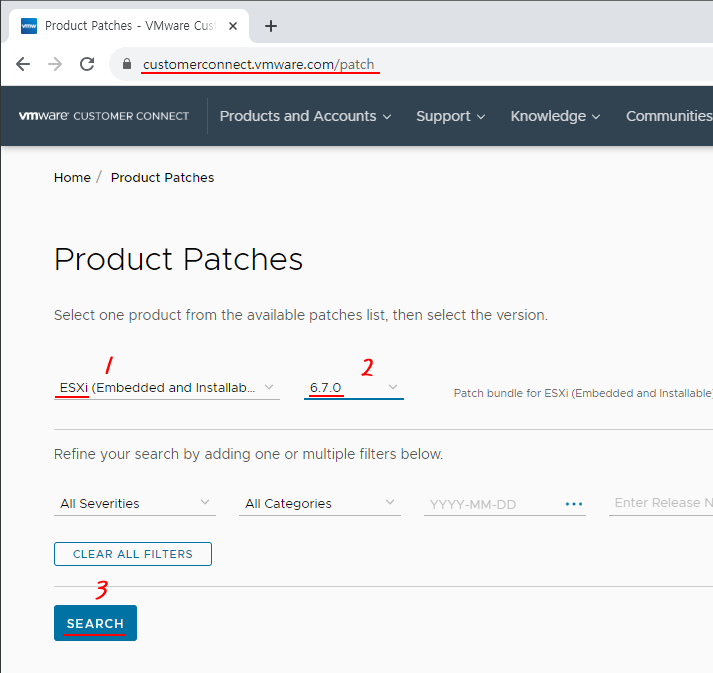The height and width of the screenshot is (673, 713).
Task: Open Products and Accounts menu
Action: (306, 116)
